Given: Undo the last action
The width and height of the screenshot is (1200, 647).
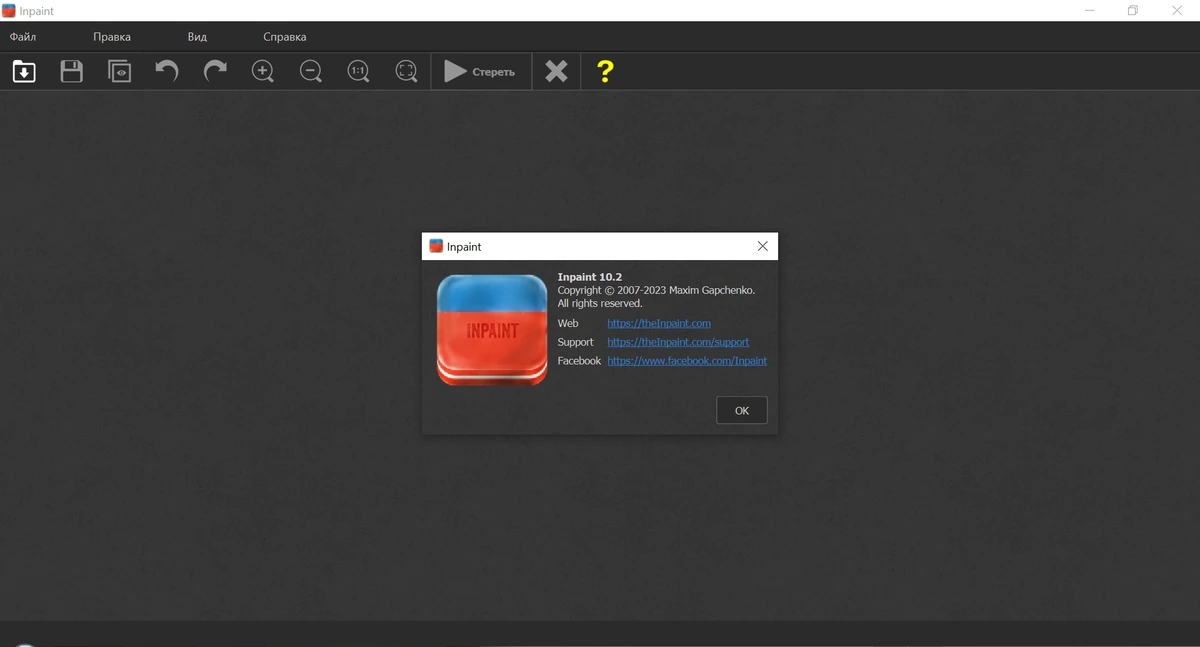Looking at the screenshot, I should tap(167, 71).
